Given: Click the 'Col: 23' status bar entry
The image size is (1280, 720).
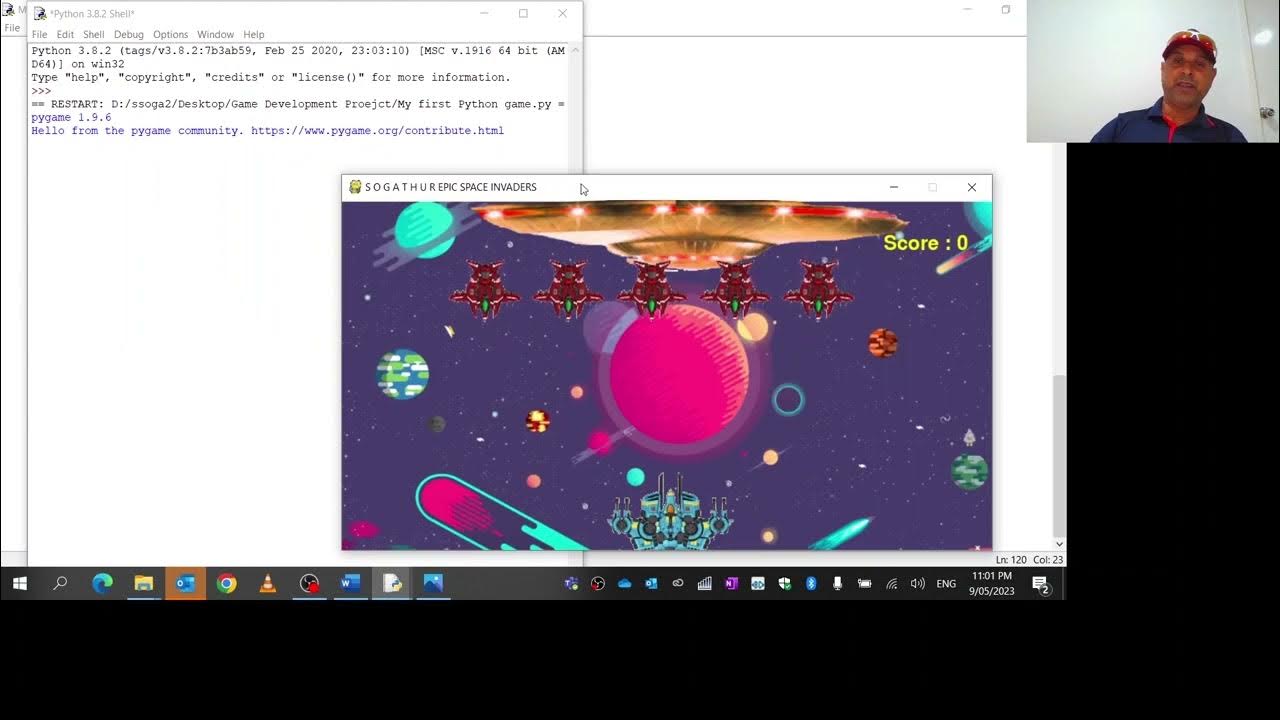Looking at the screenshot, I should click(x=1047, y=560).
